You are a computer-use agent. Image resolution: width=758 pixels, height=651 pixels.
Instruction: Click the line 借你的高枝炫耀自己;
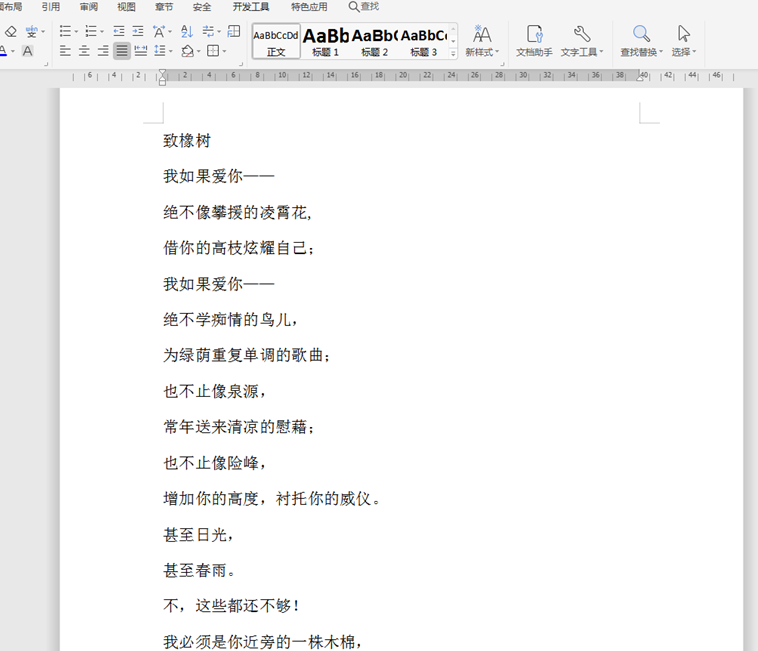(239, 248)
